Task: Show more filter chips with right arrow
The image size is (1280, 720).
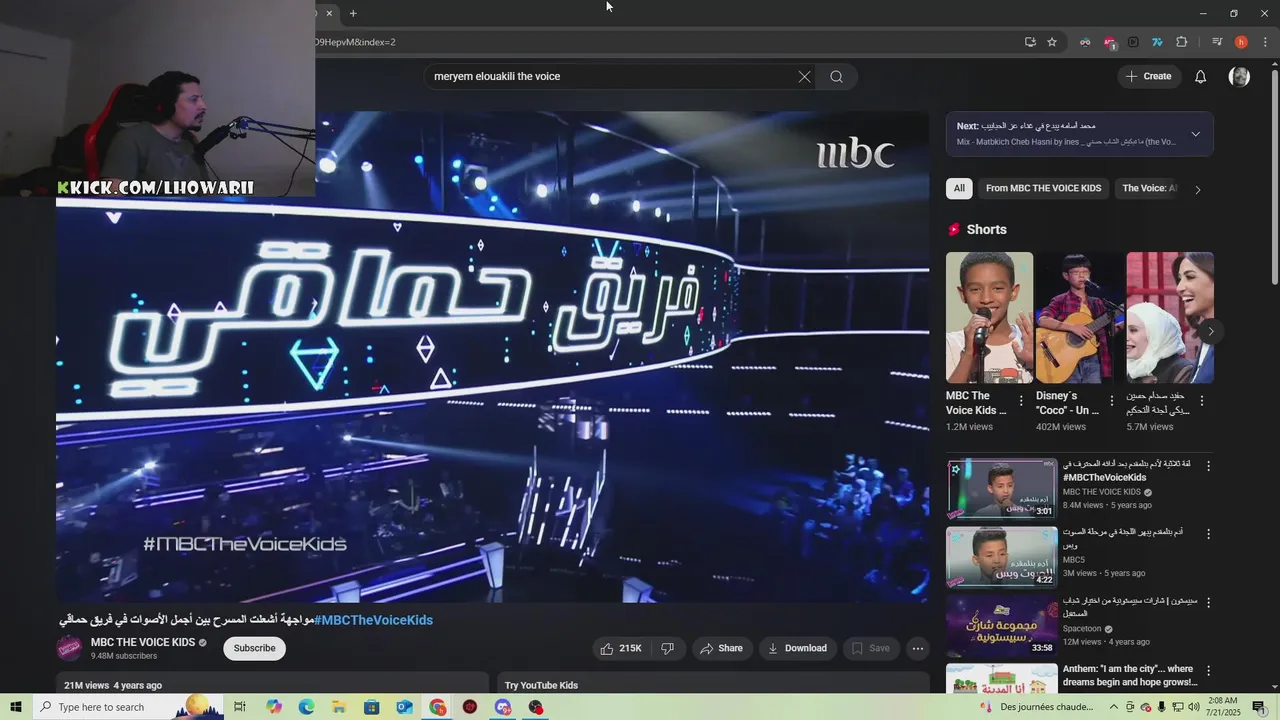Action: (1198, 189)
